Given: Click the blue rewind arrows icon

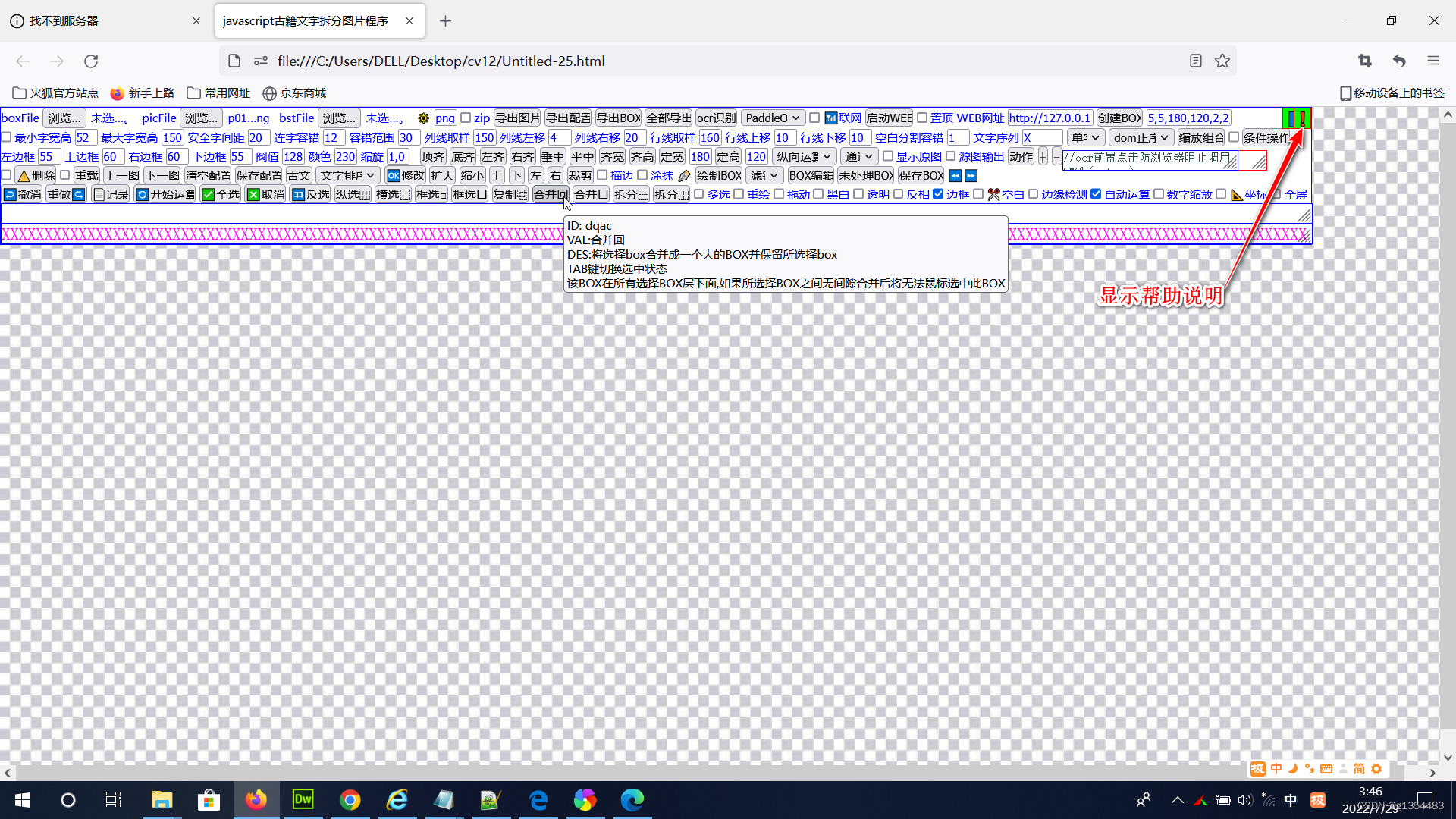Looking at the screenshot, I should pyautogui.click(x=955, y=176).
